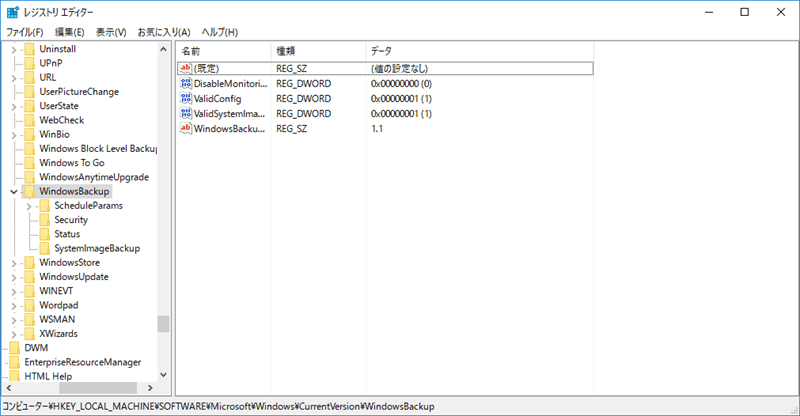Expand the WindowsStore key
800x416 pixels.
coord(14,263)
